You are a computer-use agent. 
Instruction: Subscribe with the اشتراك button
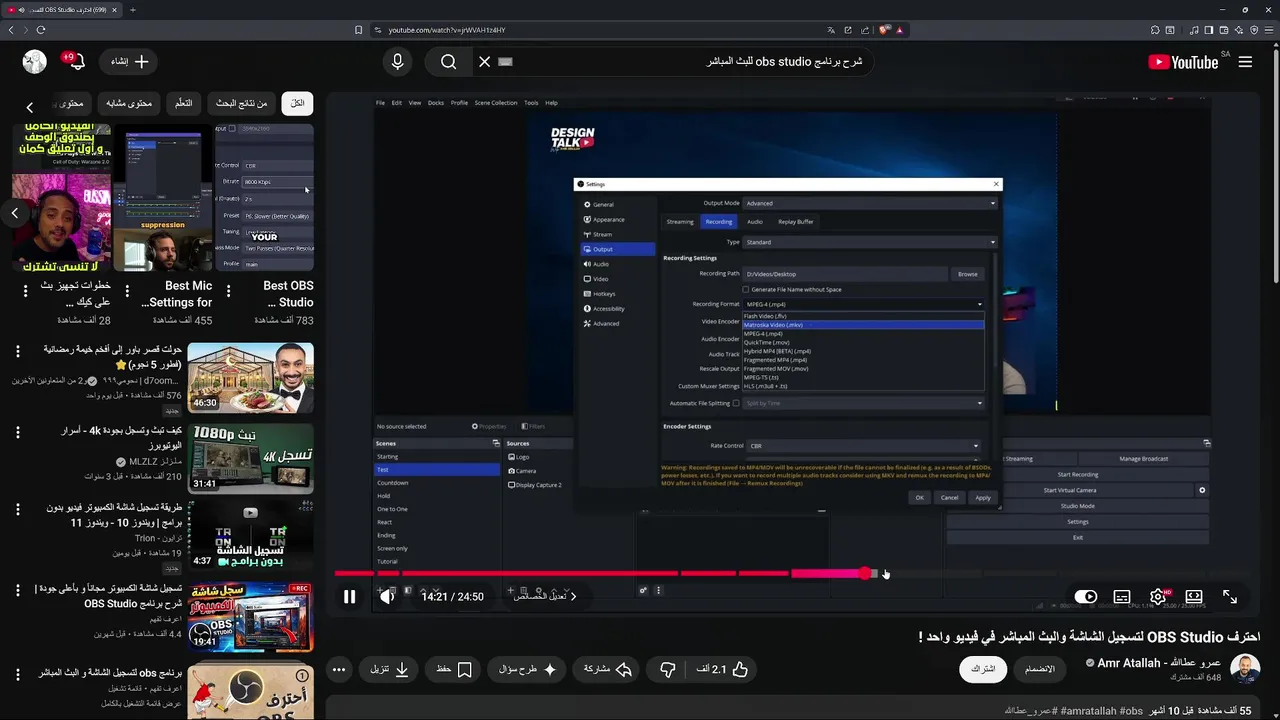984,669
